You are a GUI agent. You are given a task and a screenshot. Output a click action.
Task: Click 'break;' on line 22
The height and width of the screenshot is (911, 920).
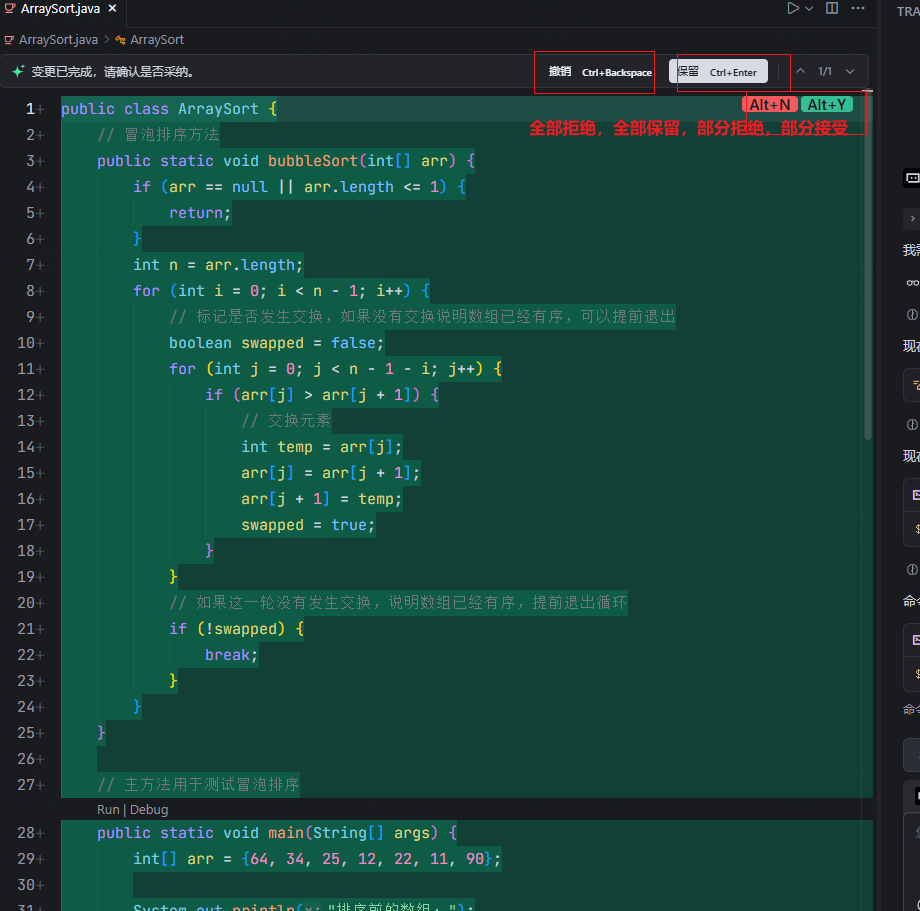coord(231,655)
